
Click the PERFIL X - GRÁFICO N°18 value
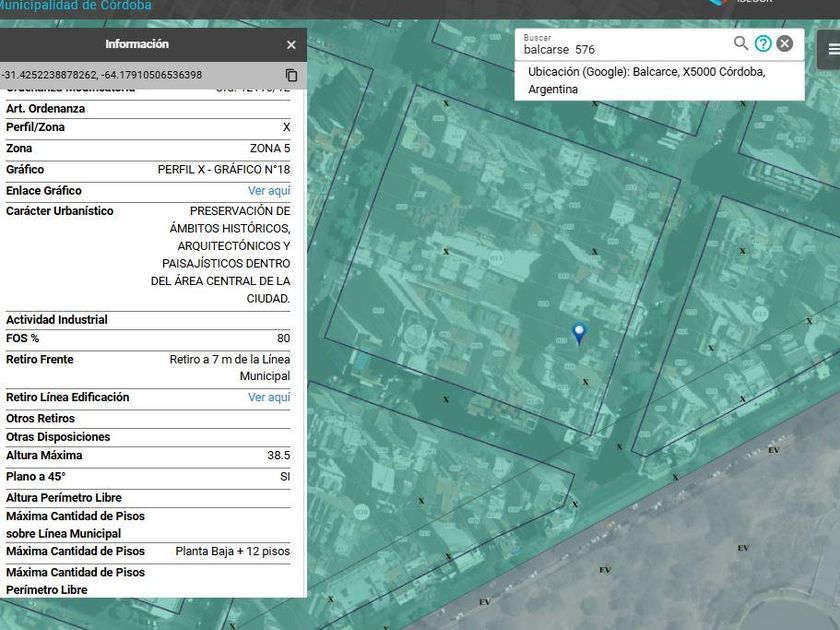click(223, 170)
